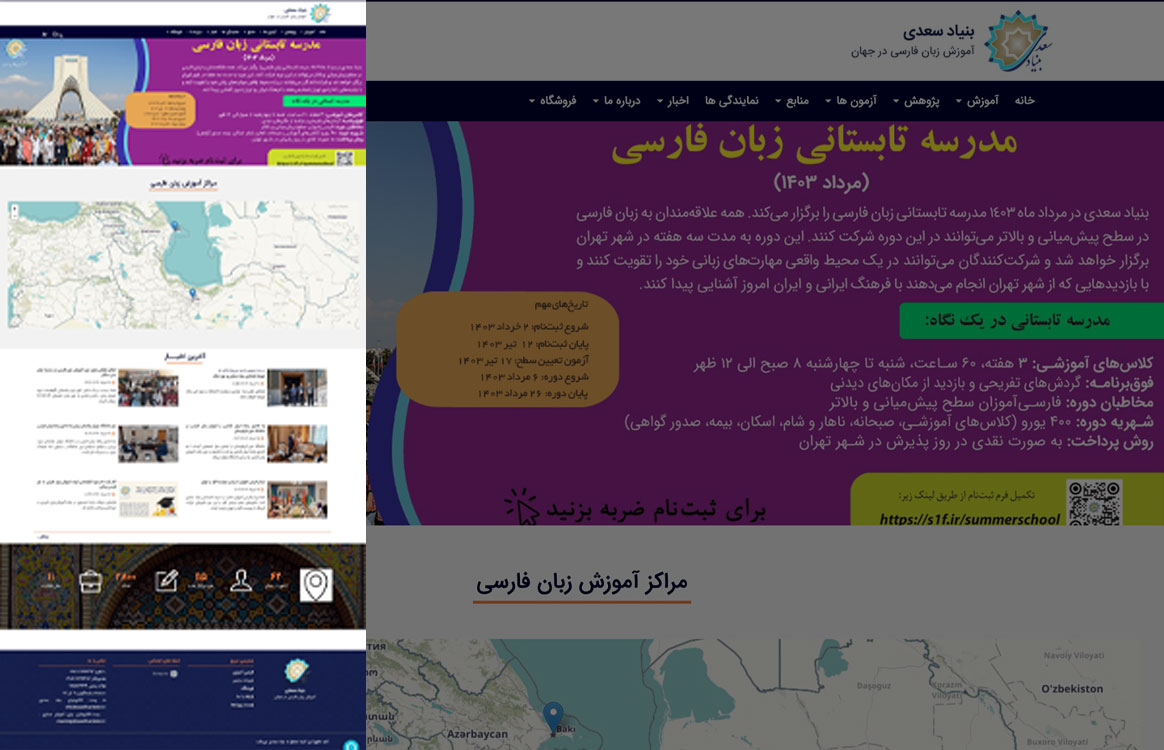Click the "آخرین اخبار" heading in the overview

[x=185, y=356]
